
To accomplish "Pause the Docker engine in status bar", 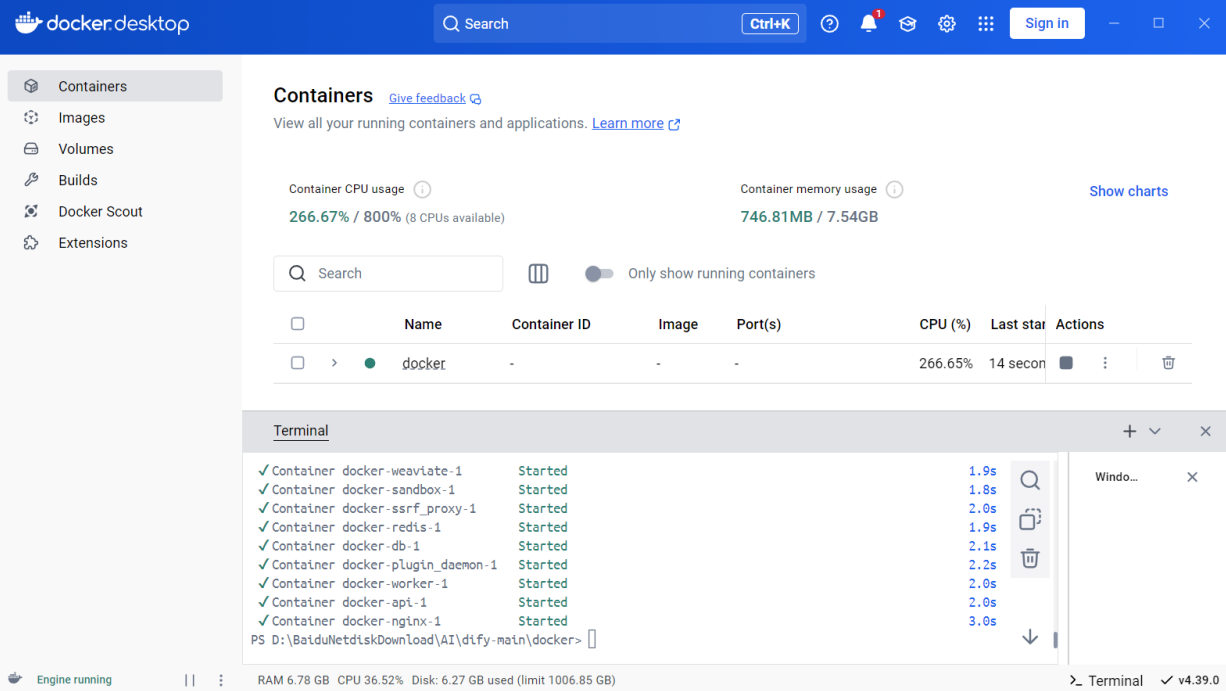I will [190, 680].
